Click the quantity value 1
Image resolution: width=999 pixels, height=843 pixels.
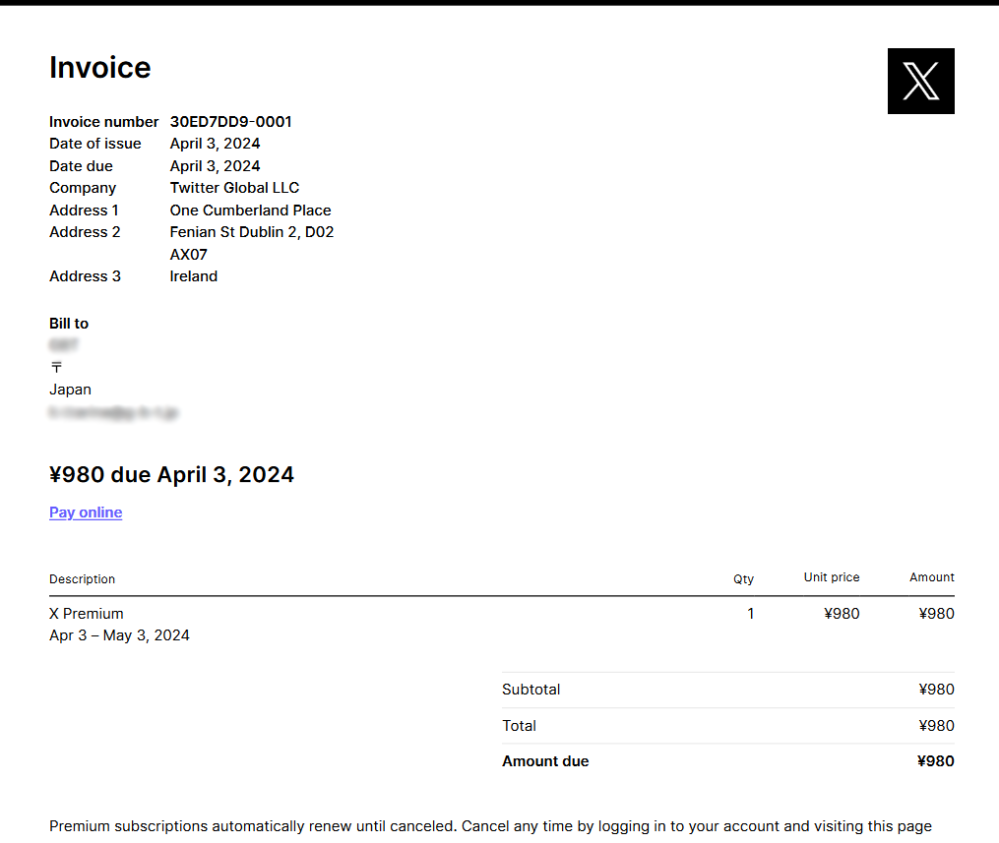[751, 614]
